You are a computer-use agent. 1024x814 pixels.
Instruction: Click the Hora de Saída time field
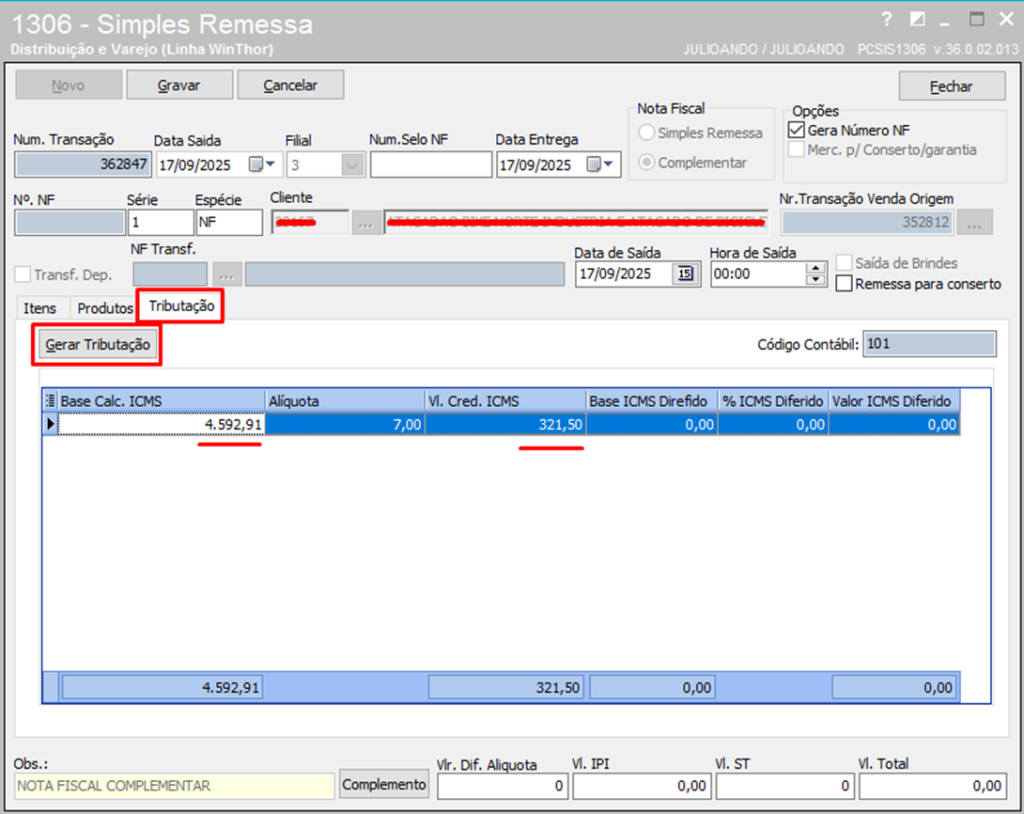[758, 274]
